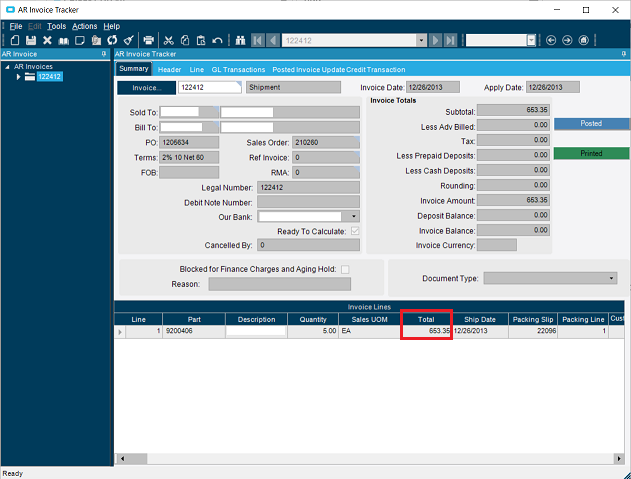Click the folder icon beside 122412
The height and width of the screenshot is (479, 631).
(x=30, y=76)
